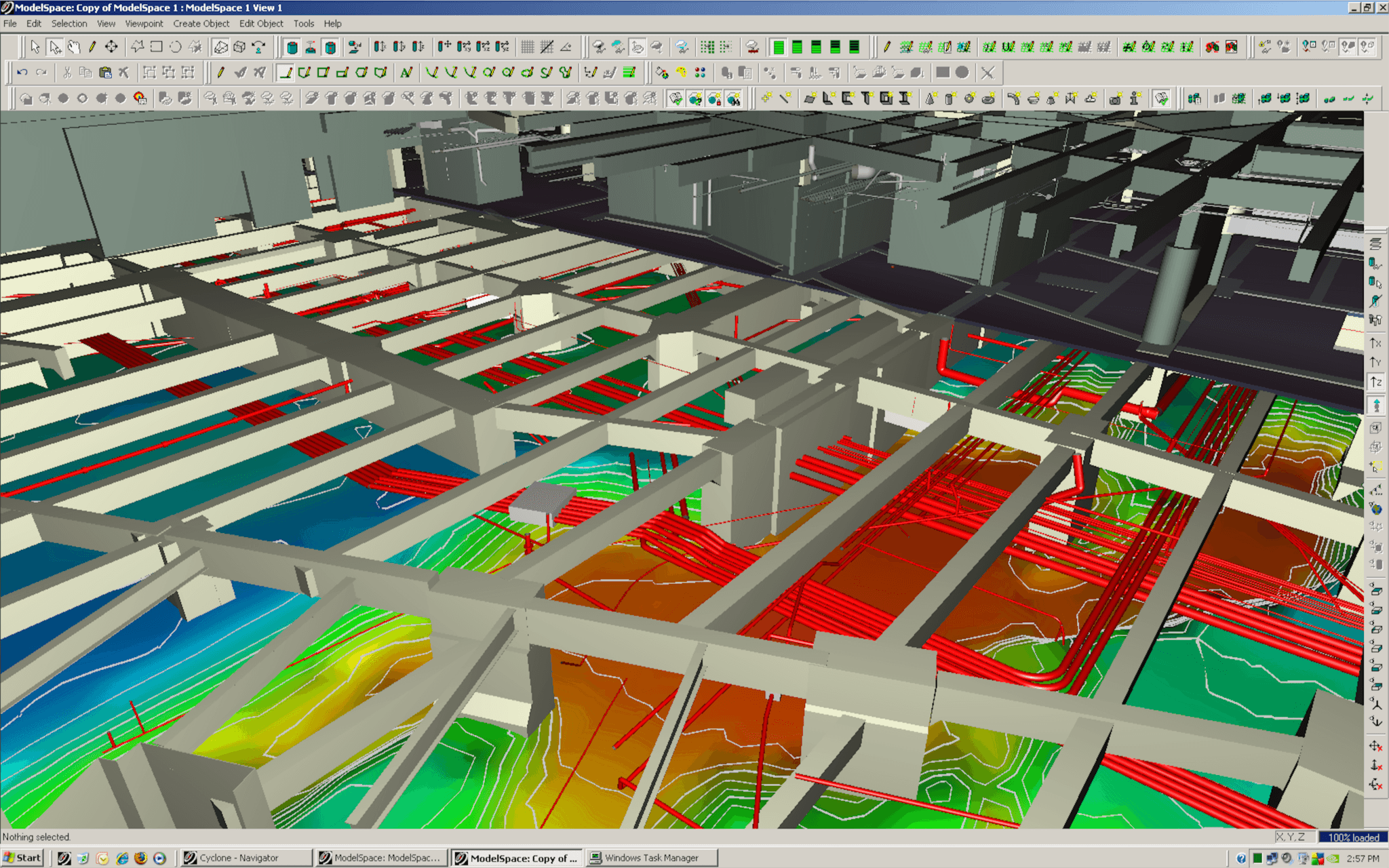This screenshot has width=1389, height=868.
Task: Toggle Multi-Pick Mode cursor
Action: click(54, 47)
